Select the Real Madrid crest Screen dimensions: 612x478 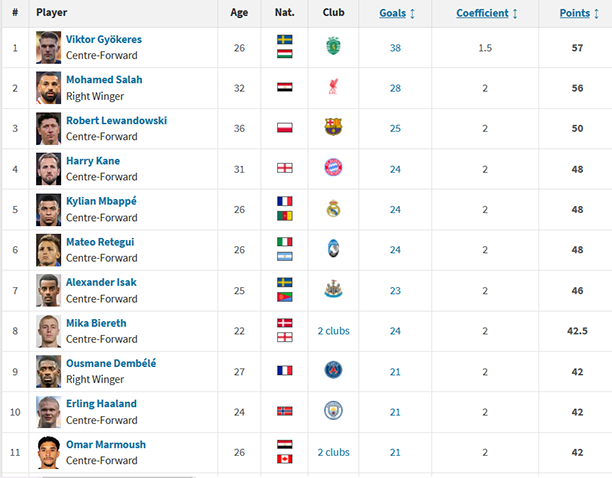click(334, 209)
